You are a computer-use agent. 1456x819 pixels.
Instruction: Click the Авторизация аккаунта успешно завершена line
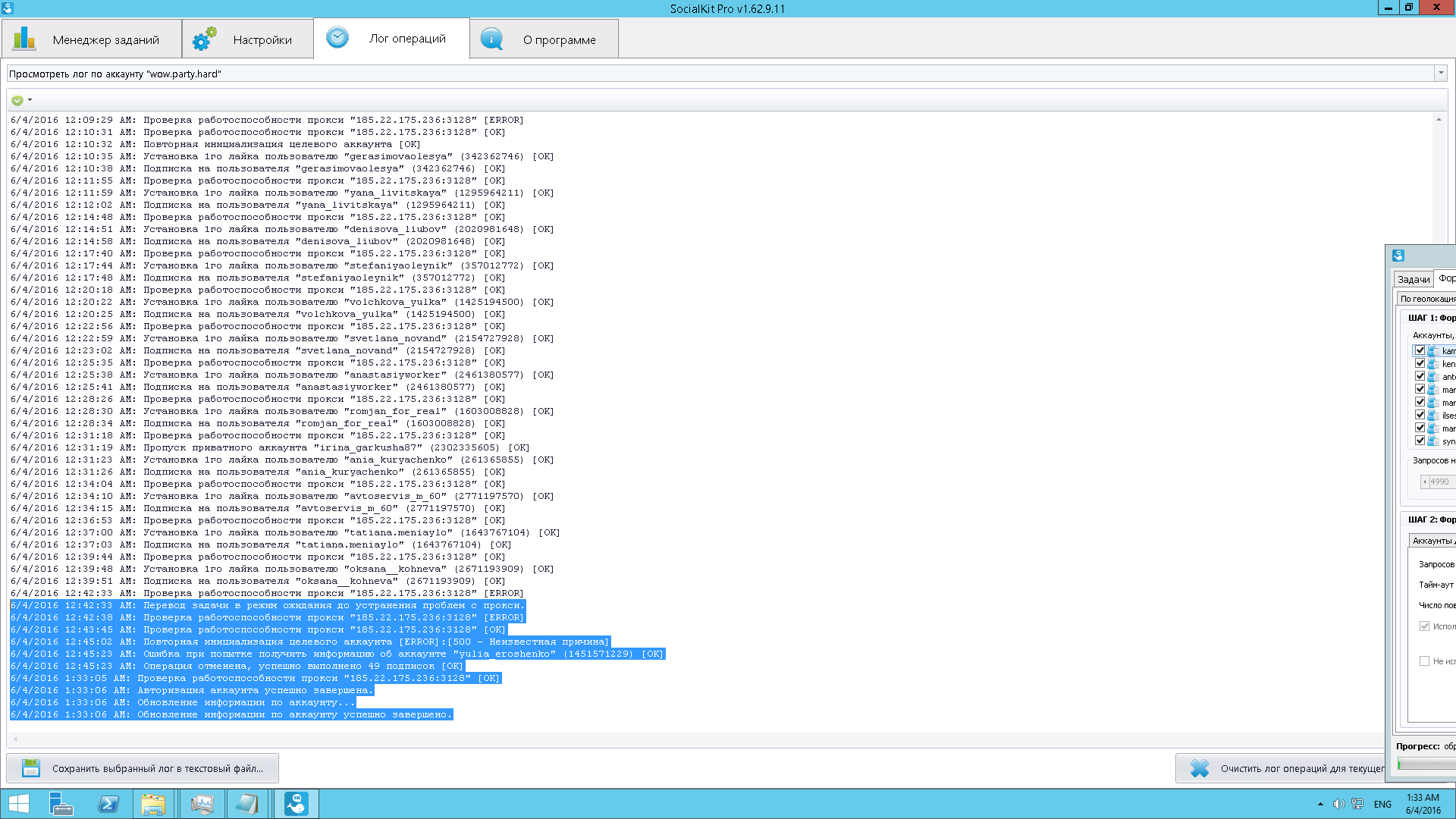click(191, 690)
